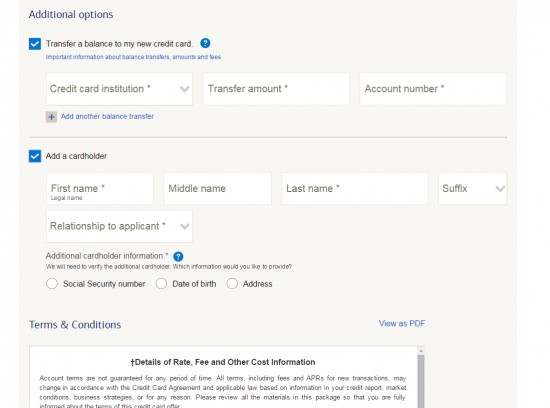The height and width of the screenshot is (408, 550).
Task: Click Add another balance transfer link
Action: (107, 116)
